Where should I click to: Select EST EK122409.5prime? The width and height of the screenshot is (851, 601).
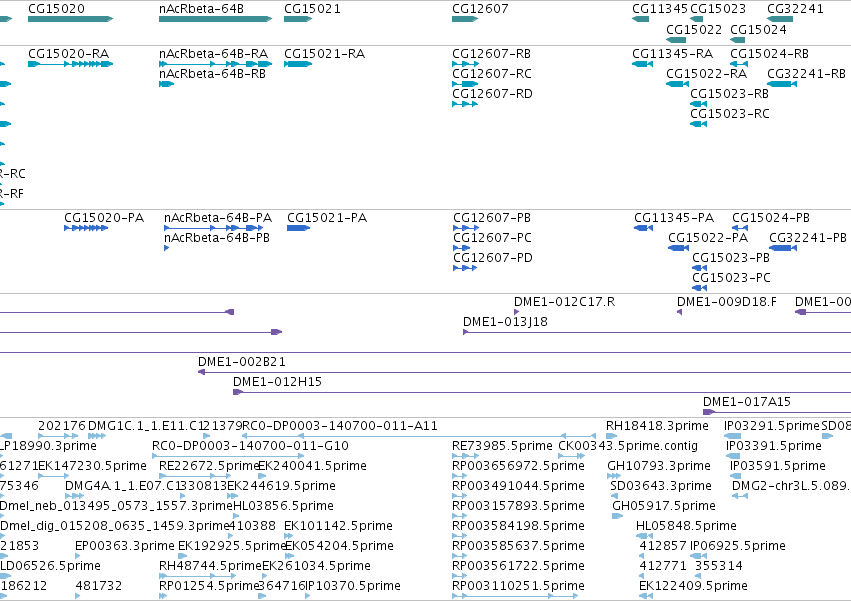pos(646,597)
